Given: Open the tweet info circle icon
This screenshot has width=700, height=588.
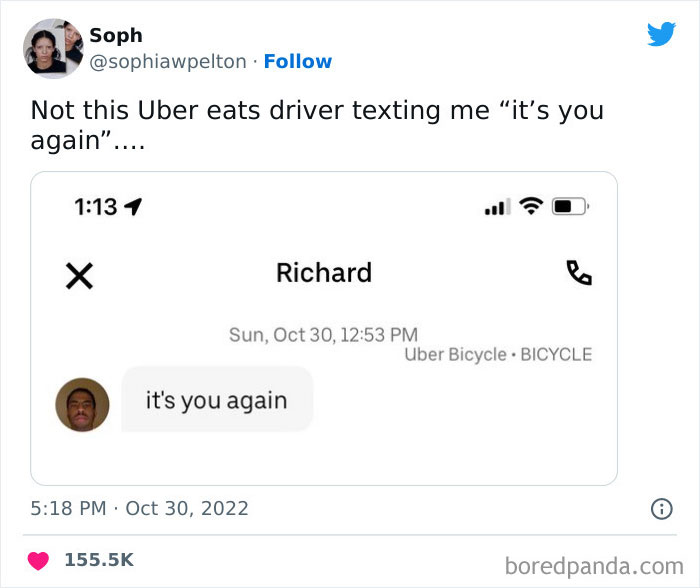Looking at the screenshot, I should coord(661,509).
